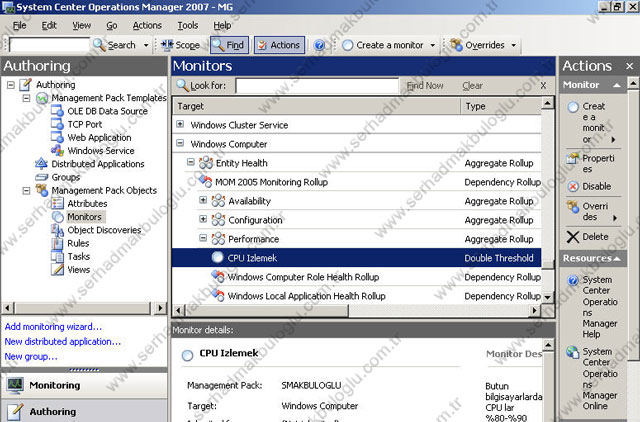
Task: Click Create a monitor toolbar button
Action: [383, 45]
